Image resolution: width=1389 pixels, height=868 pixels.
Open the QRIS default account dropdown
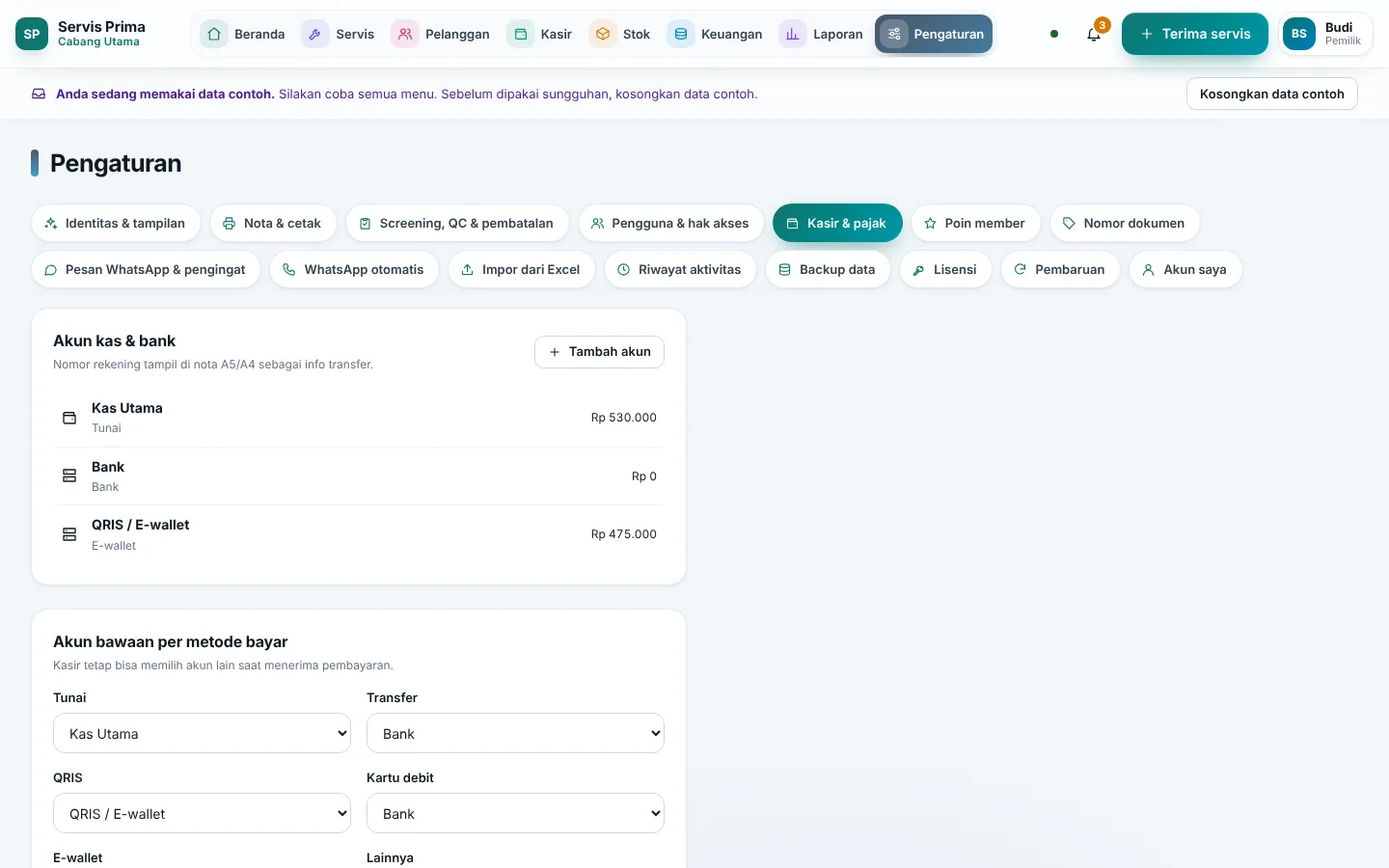click(x=203, y=814)
